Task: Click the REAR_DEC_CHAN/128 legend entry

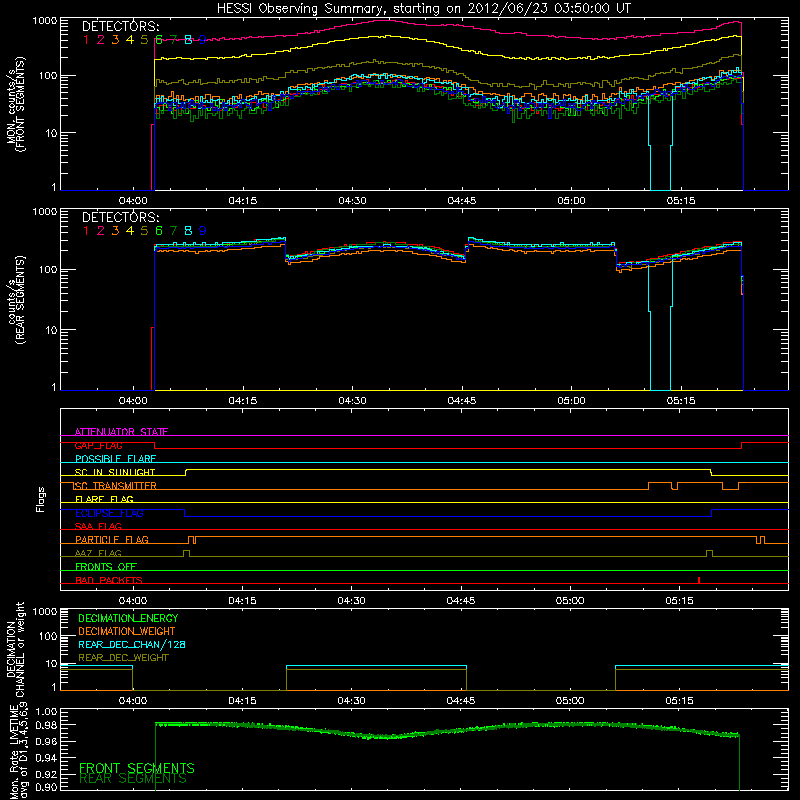Action: (132, 644)
